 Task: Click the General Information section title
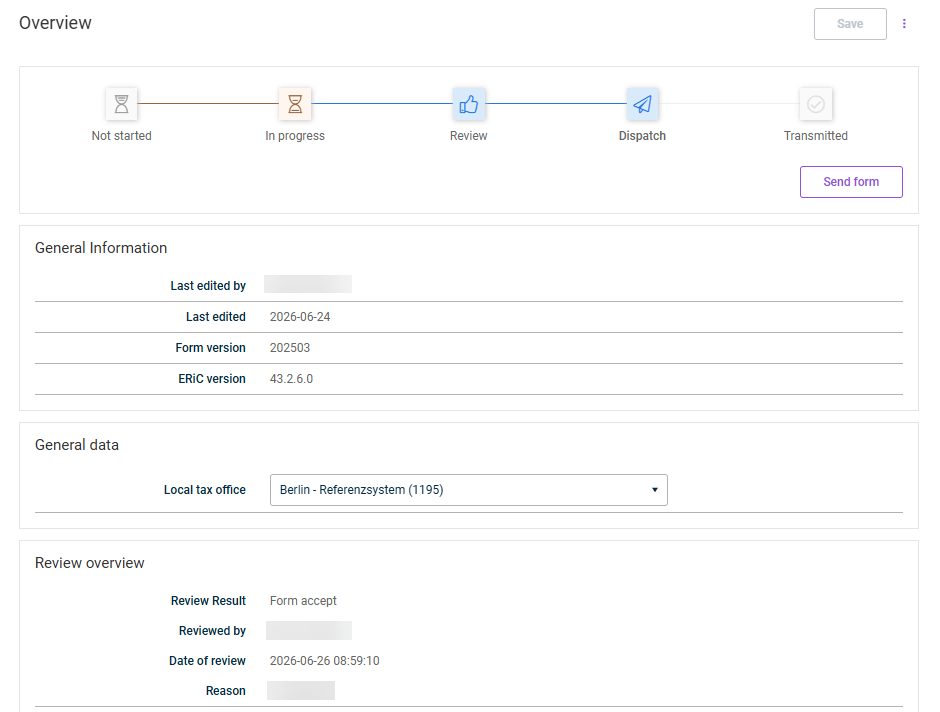(101, 248)
